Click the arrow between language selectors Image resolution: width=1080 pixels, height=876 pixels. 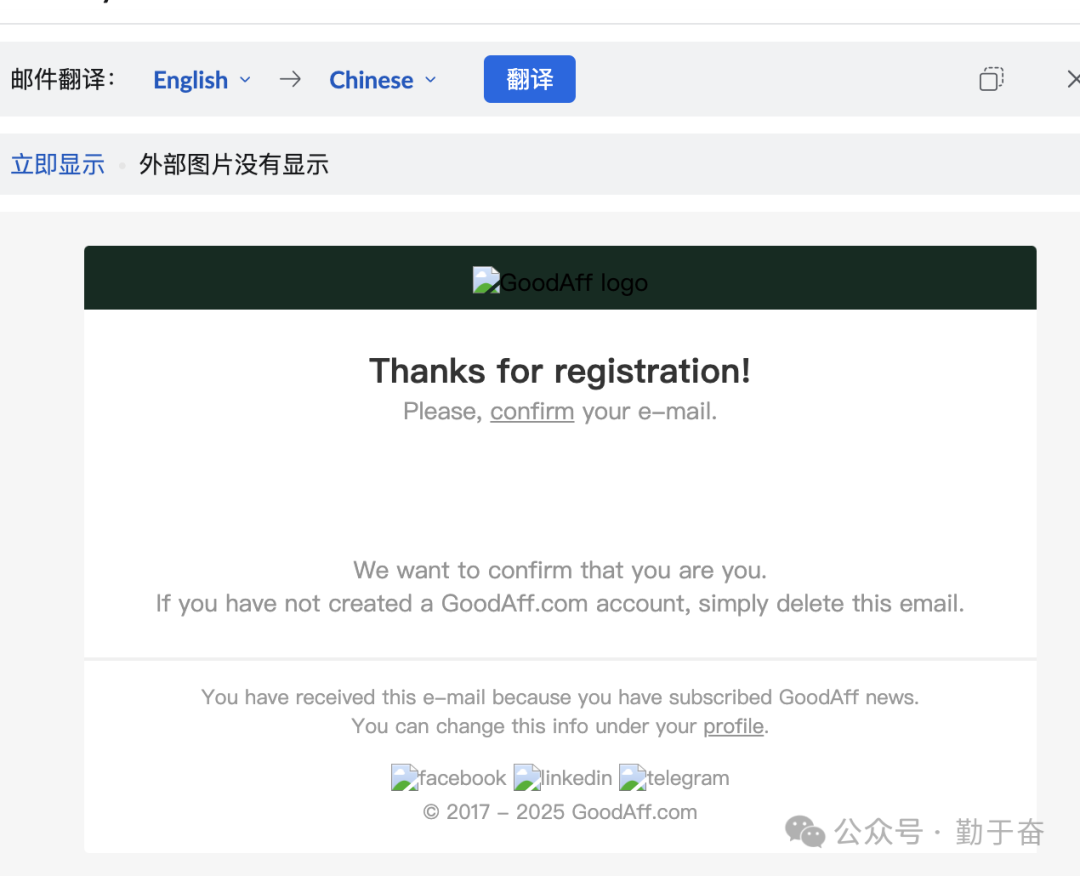[290, 79]
